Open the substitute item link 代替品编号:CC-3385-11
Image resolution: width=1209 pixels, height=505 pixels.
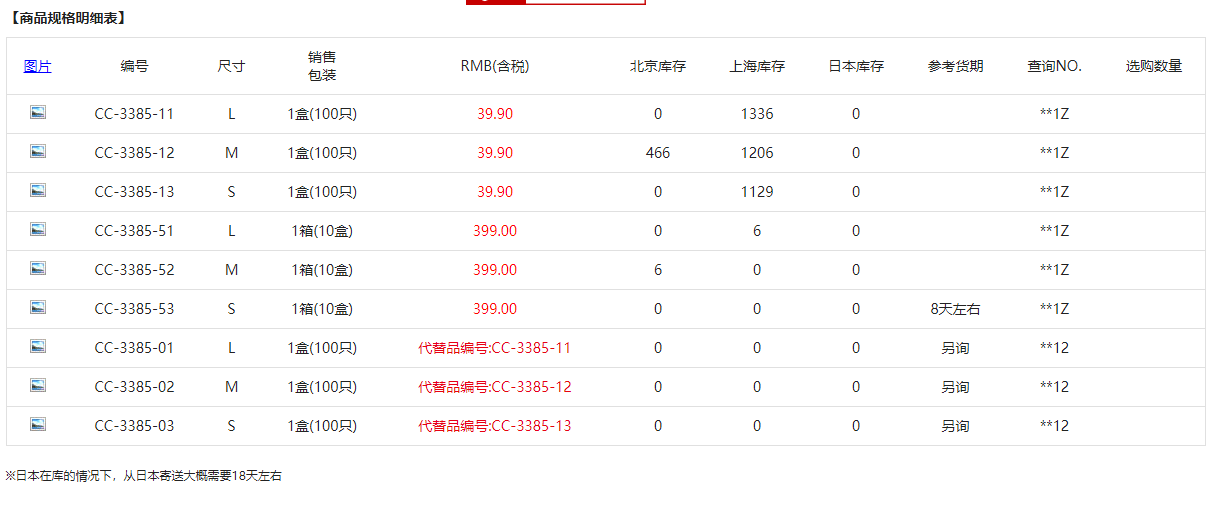pyautogui.click(x=494, y=348)
